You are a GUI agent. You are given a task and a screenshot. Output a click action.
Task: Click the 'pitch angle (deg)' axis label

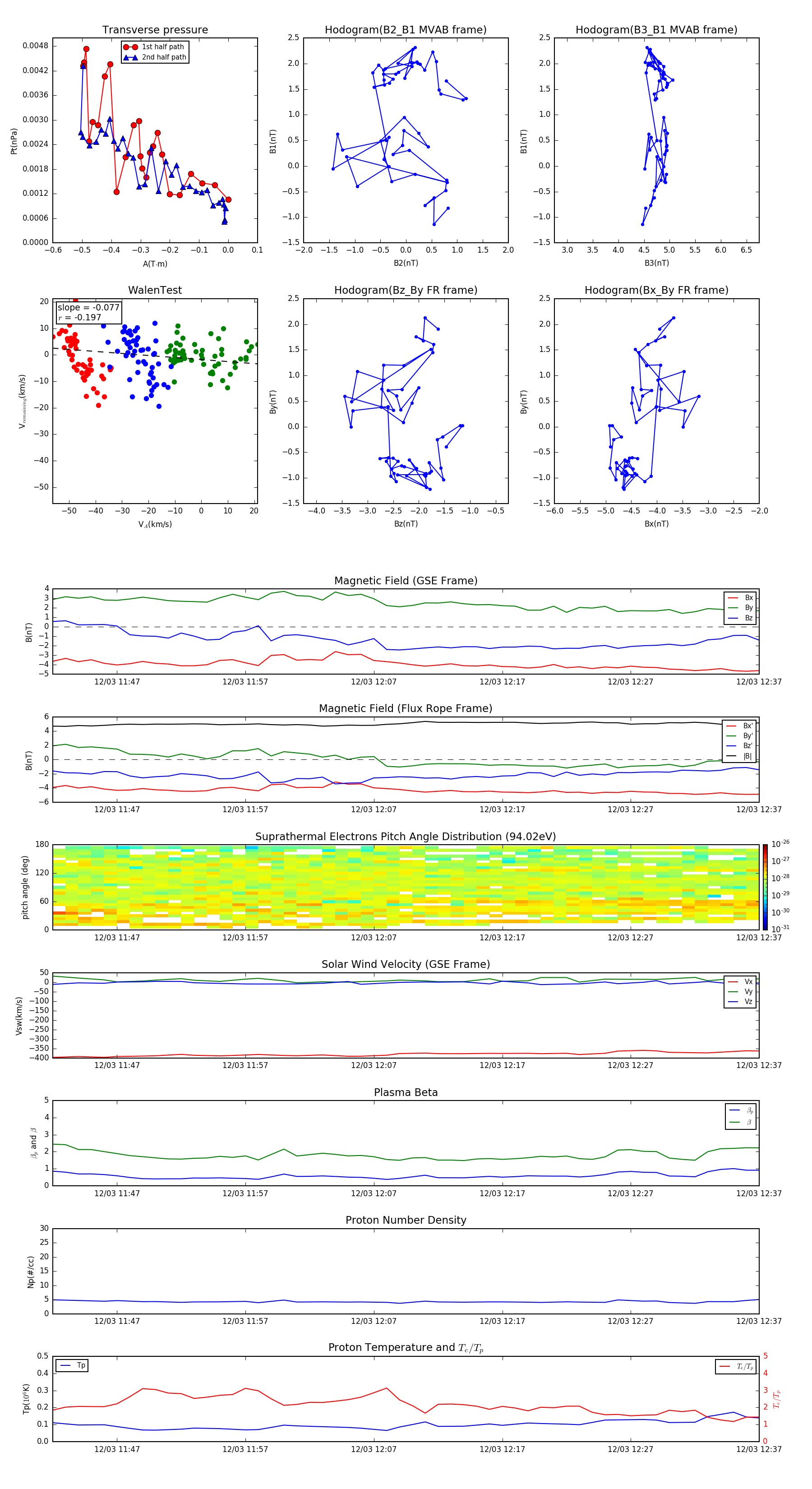[x=25, y=887]
